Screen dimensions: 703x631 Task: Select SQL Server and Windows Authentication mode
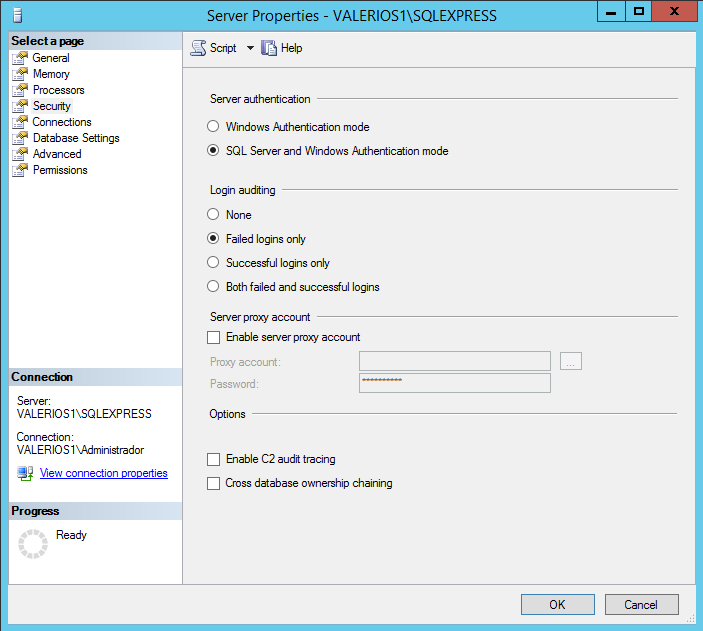tap(213, 150)
